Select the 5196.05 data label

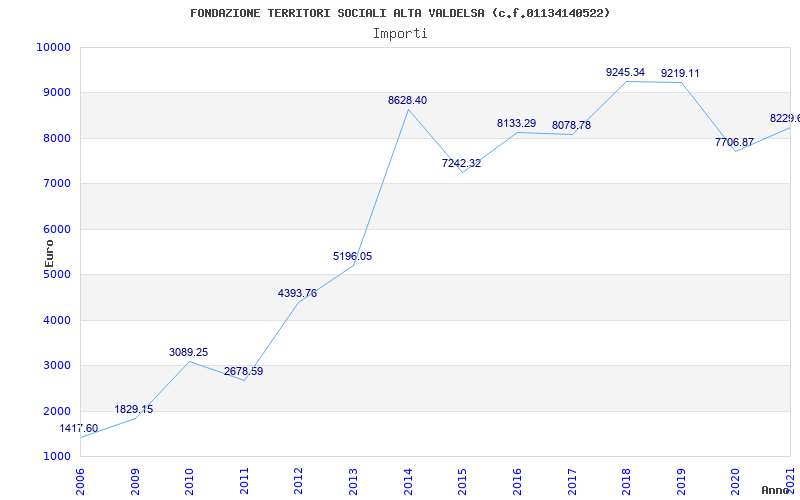[353, 257]
